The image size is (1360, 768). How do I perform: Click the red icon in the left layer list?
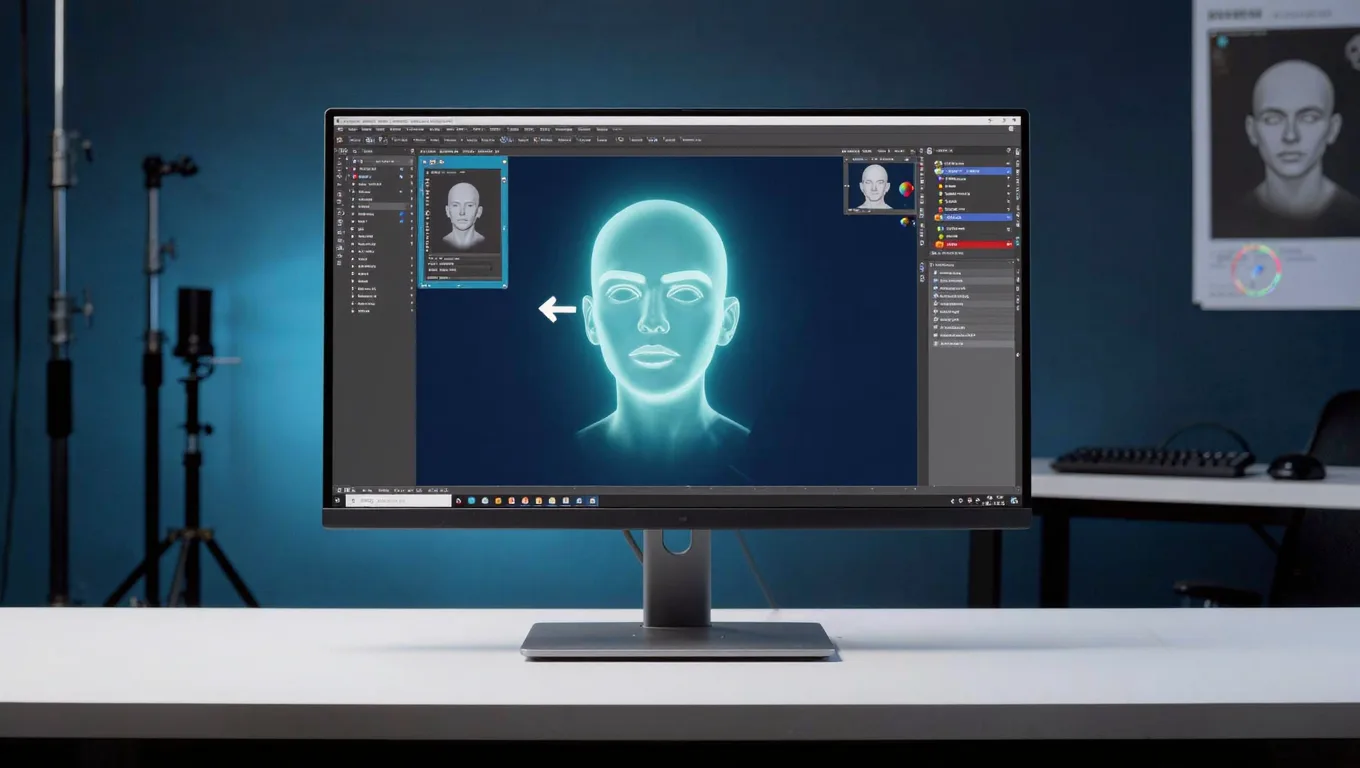pyautogui.click(x=355, y=176)
